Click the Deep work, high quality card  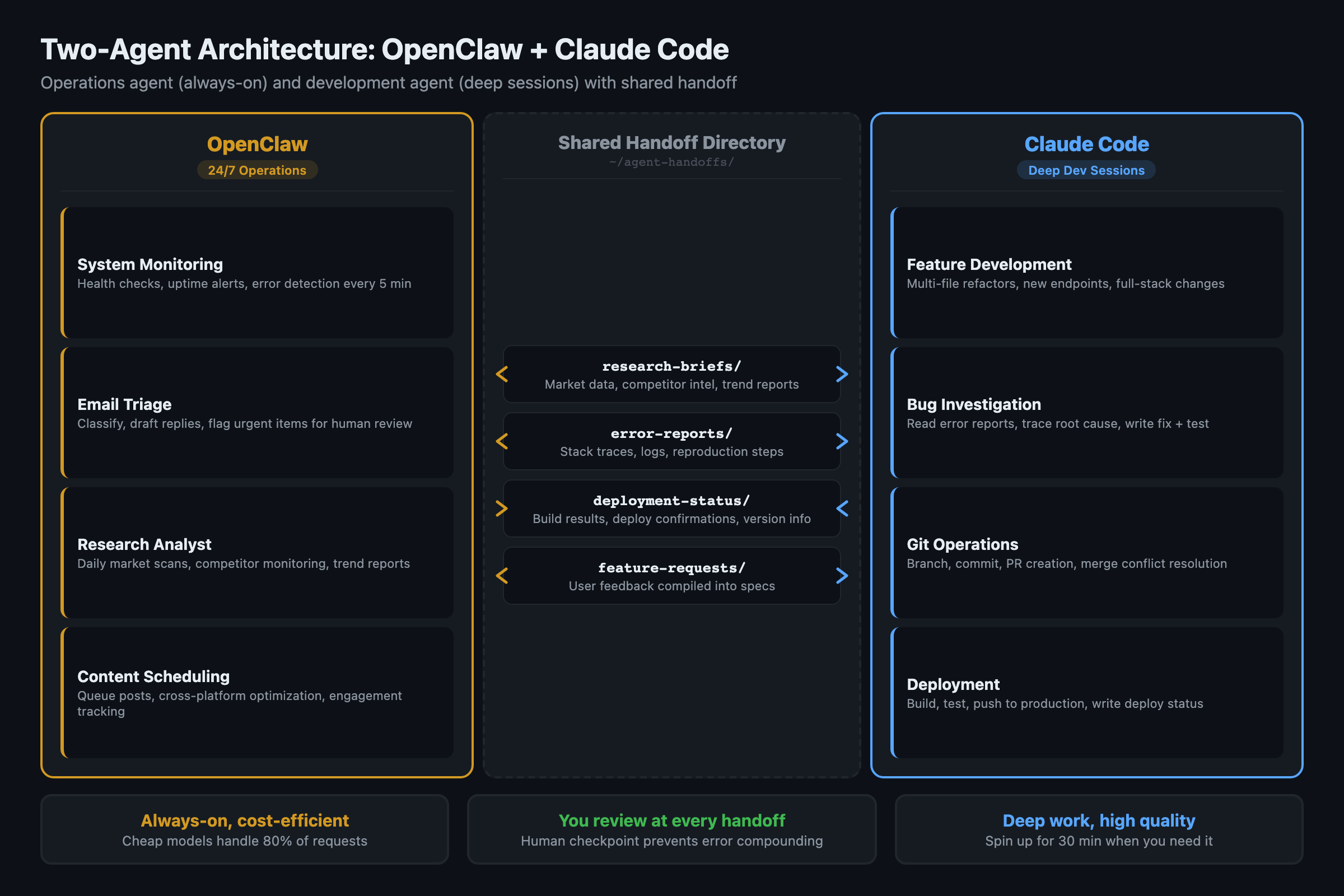click(1098, 829)
